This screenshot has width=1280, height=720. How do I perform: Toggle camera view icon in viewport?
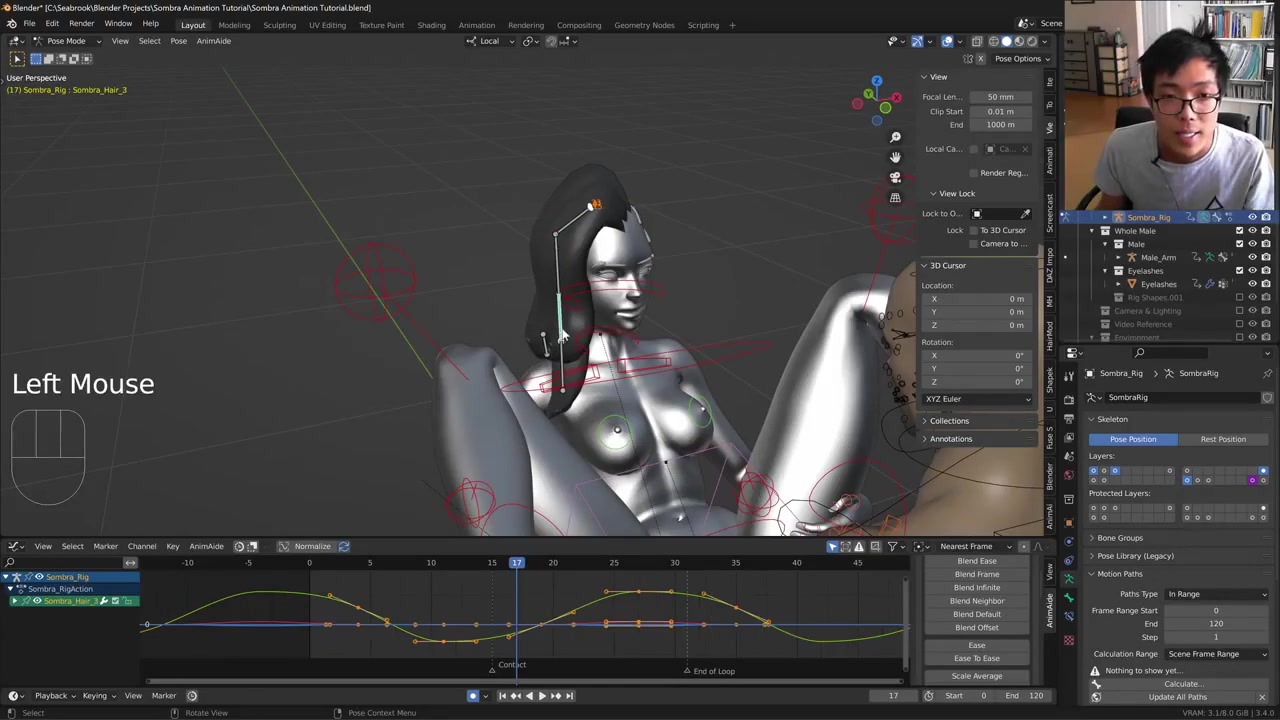(895, 177)
